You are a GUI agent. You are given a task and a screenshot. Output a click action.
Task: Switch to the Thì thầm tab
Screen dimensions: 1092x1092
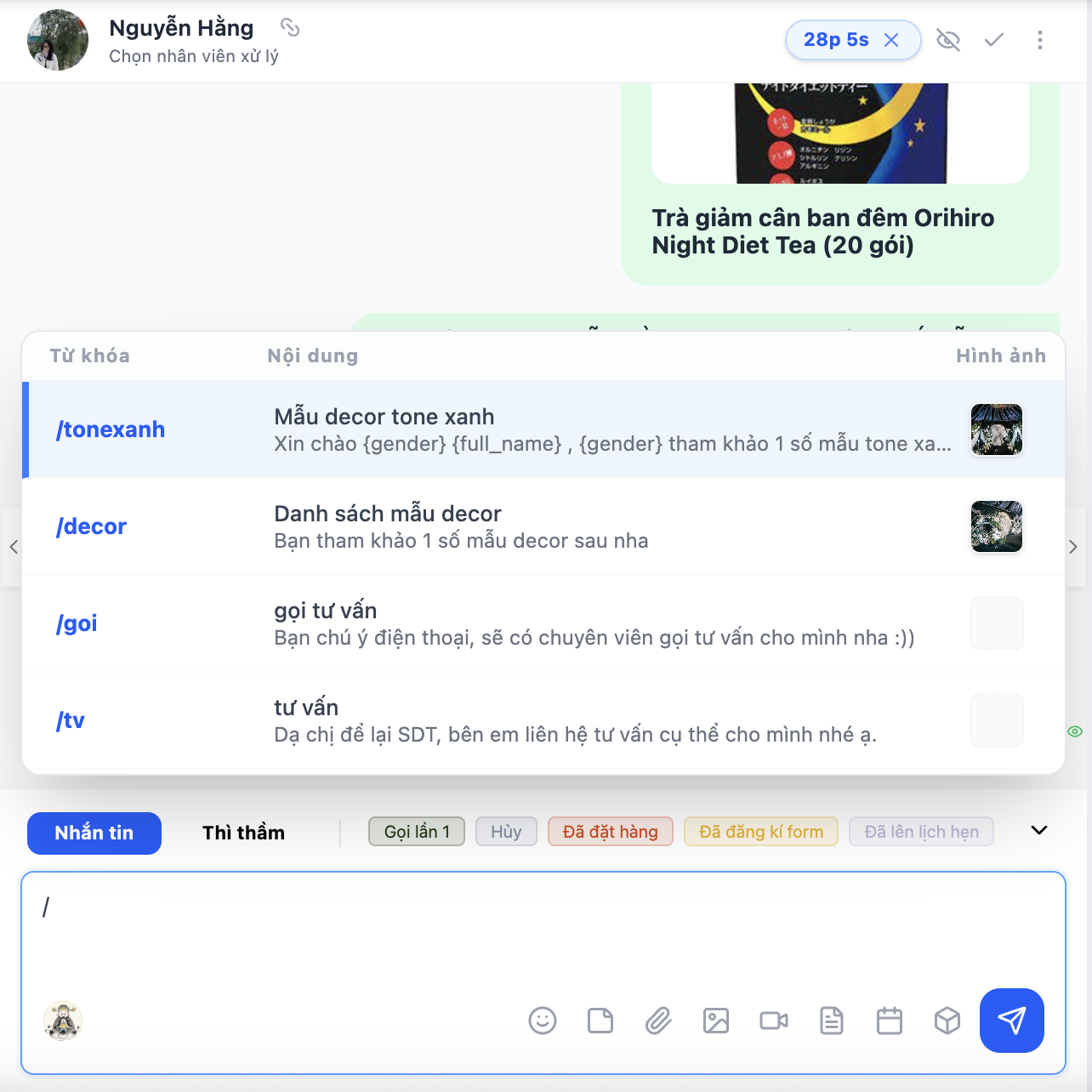[243, 833]
